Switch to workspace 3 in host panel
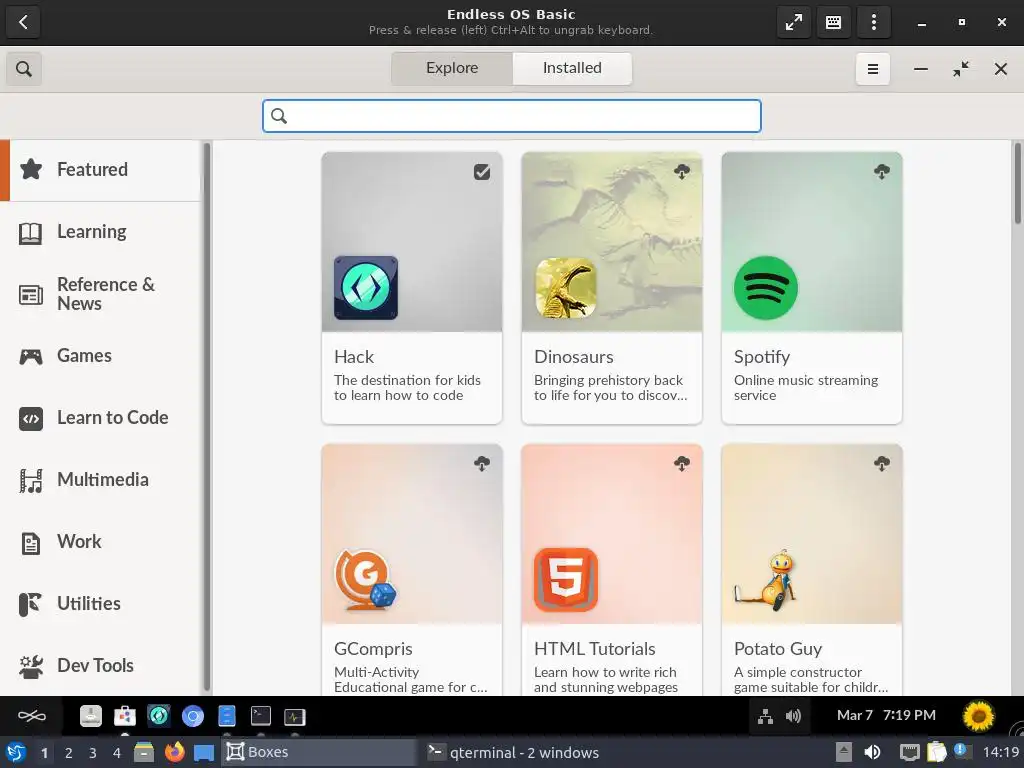The image size is (1024, 768). 93,753
